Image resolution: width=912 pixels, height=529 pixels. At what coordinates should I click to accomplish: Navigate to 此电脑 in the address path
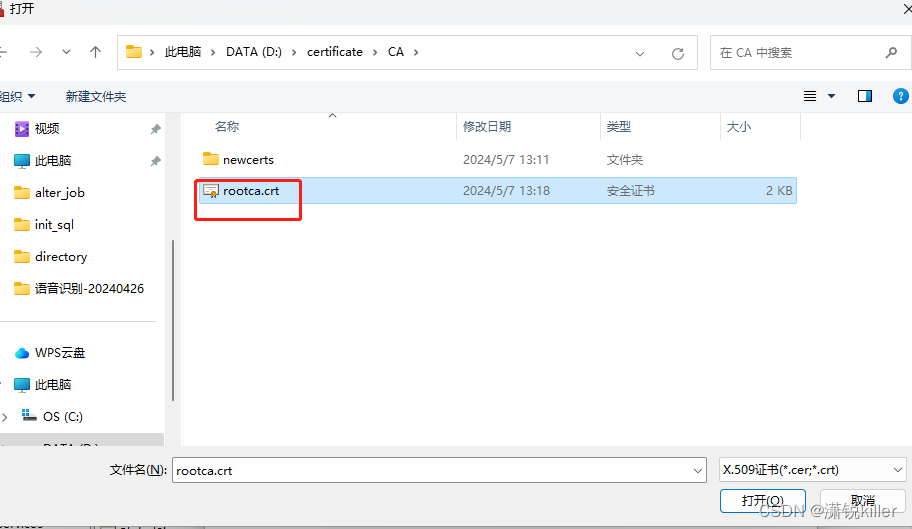pos(183,52)
